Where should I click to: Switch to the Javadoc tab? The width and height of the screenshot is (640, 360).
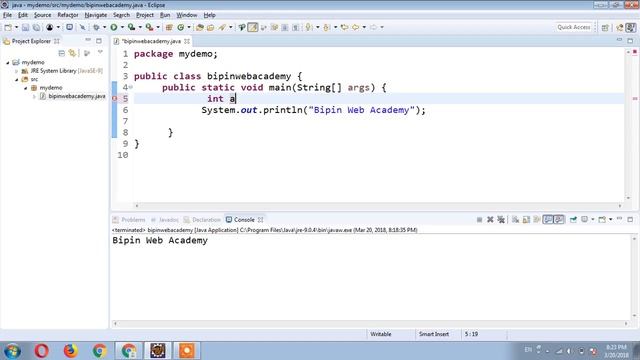pyautogui.click(x=164, y=220)
